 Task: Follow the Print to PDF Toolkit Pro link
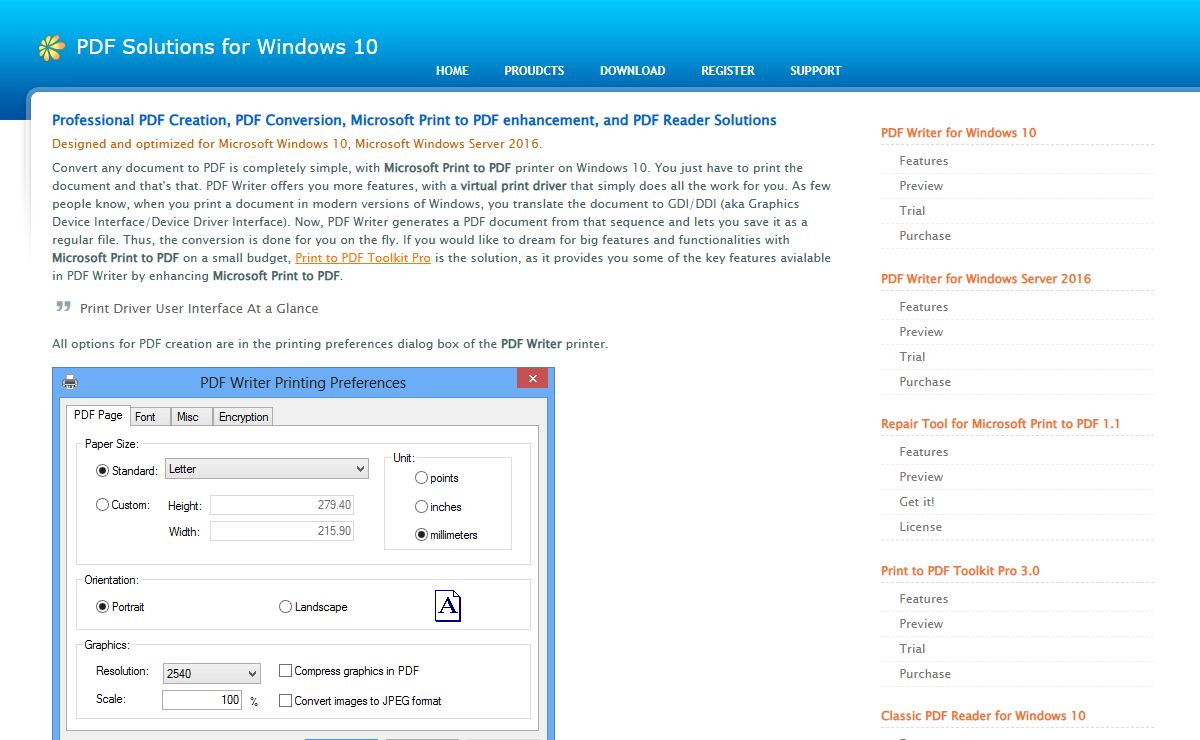(x=363, y=258)
